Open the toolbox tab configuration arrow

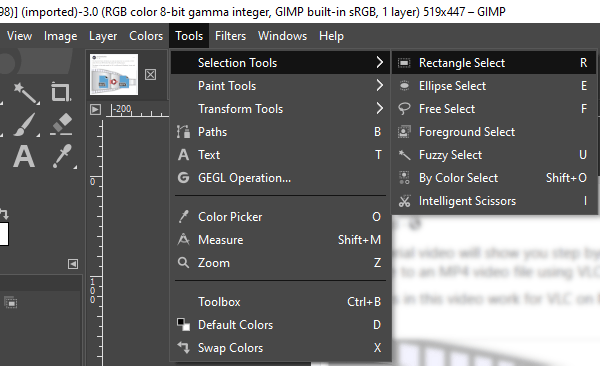[x=73, y=264]
